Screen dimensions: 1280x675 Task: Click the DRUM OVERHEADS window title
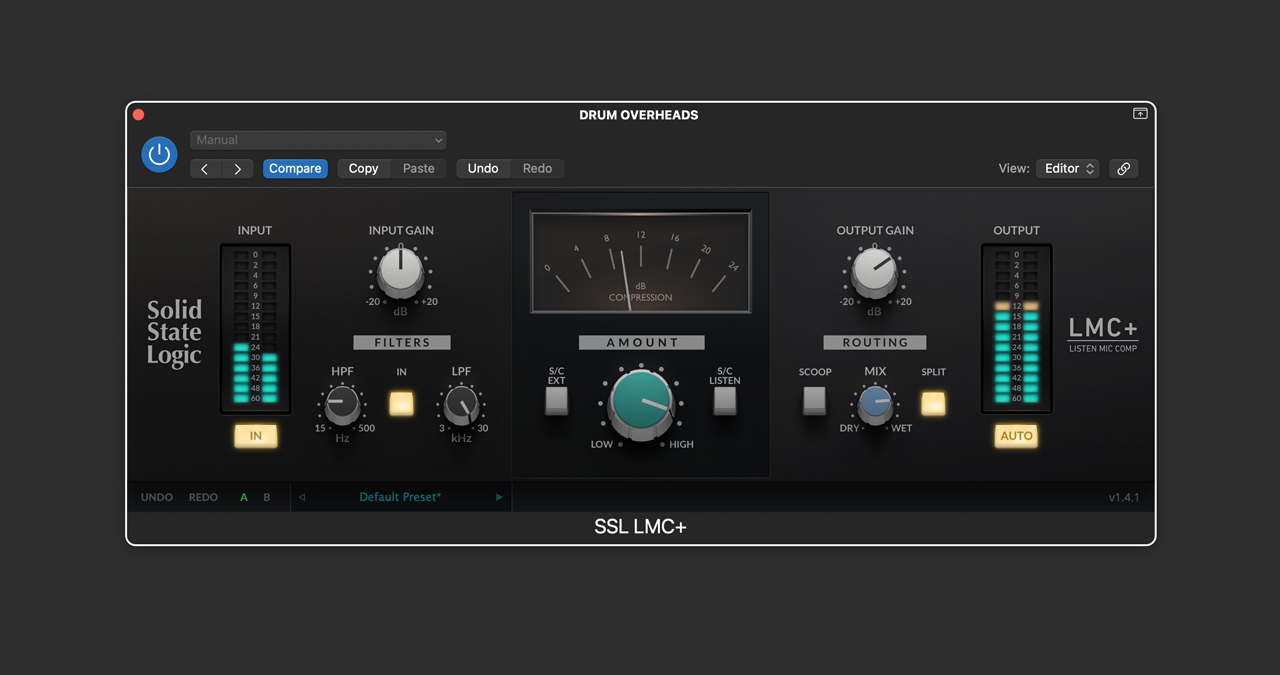[x=639, y=115]
